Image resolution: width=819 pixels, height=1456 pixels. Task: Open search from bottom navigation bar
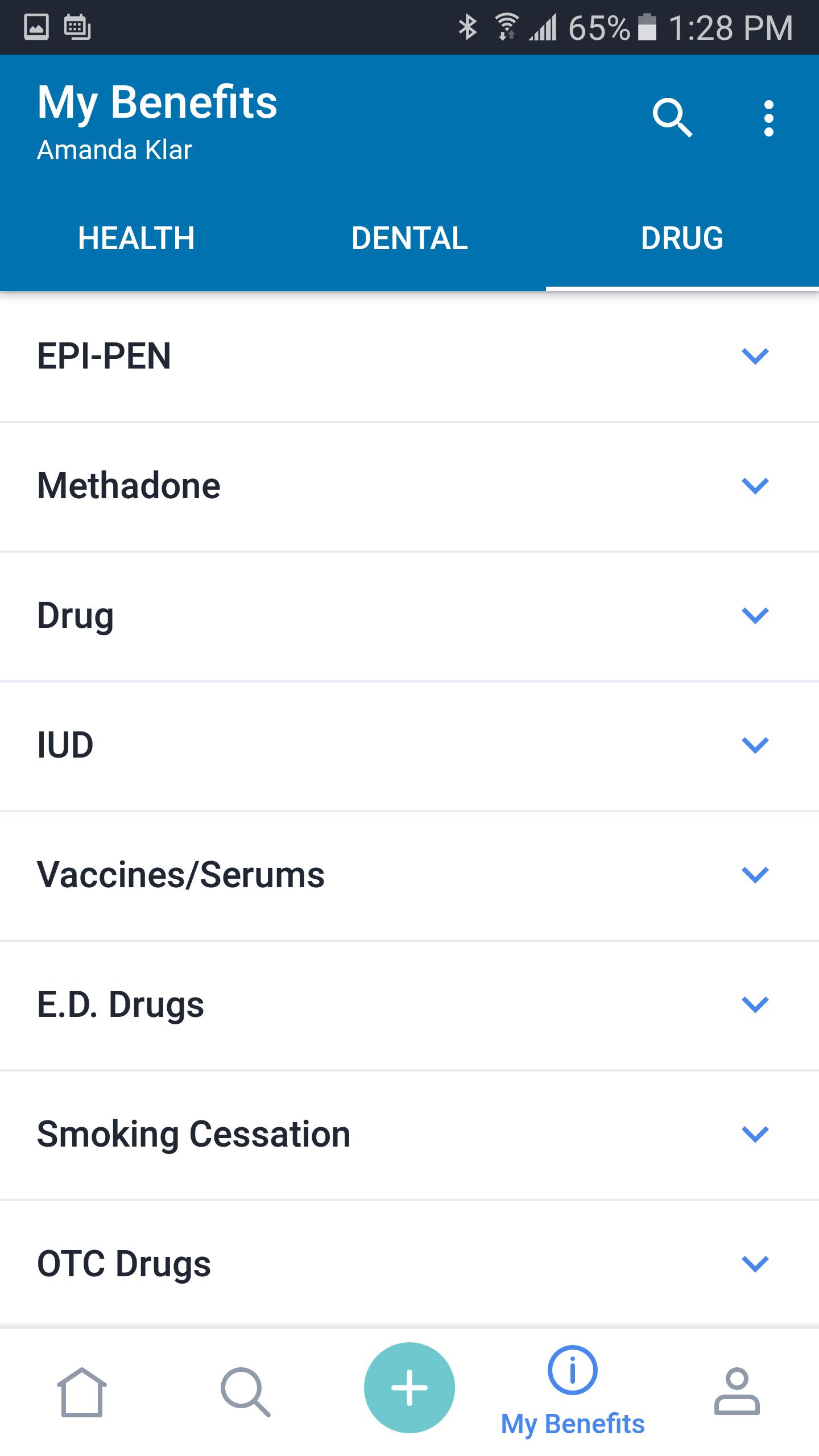tap(245, 1391)
